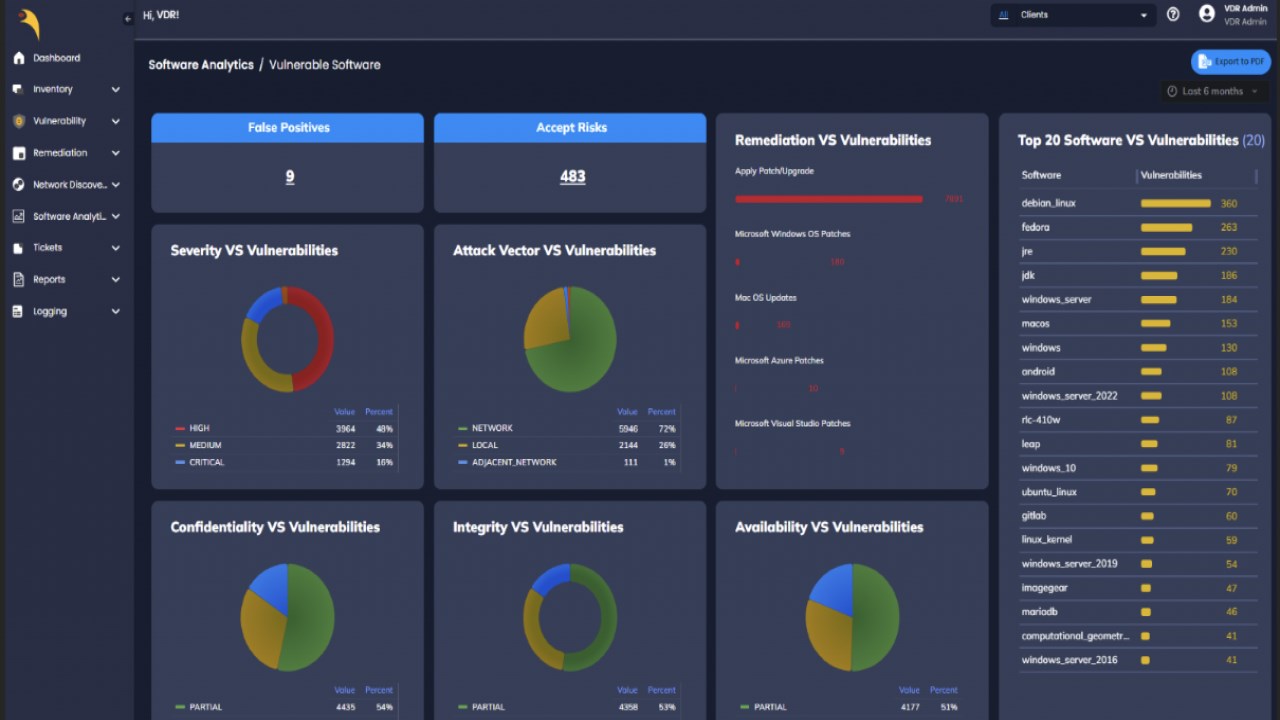Expand the Logging menu chevron
1280x720 pixels.
point(115,311)
